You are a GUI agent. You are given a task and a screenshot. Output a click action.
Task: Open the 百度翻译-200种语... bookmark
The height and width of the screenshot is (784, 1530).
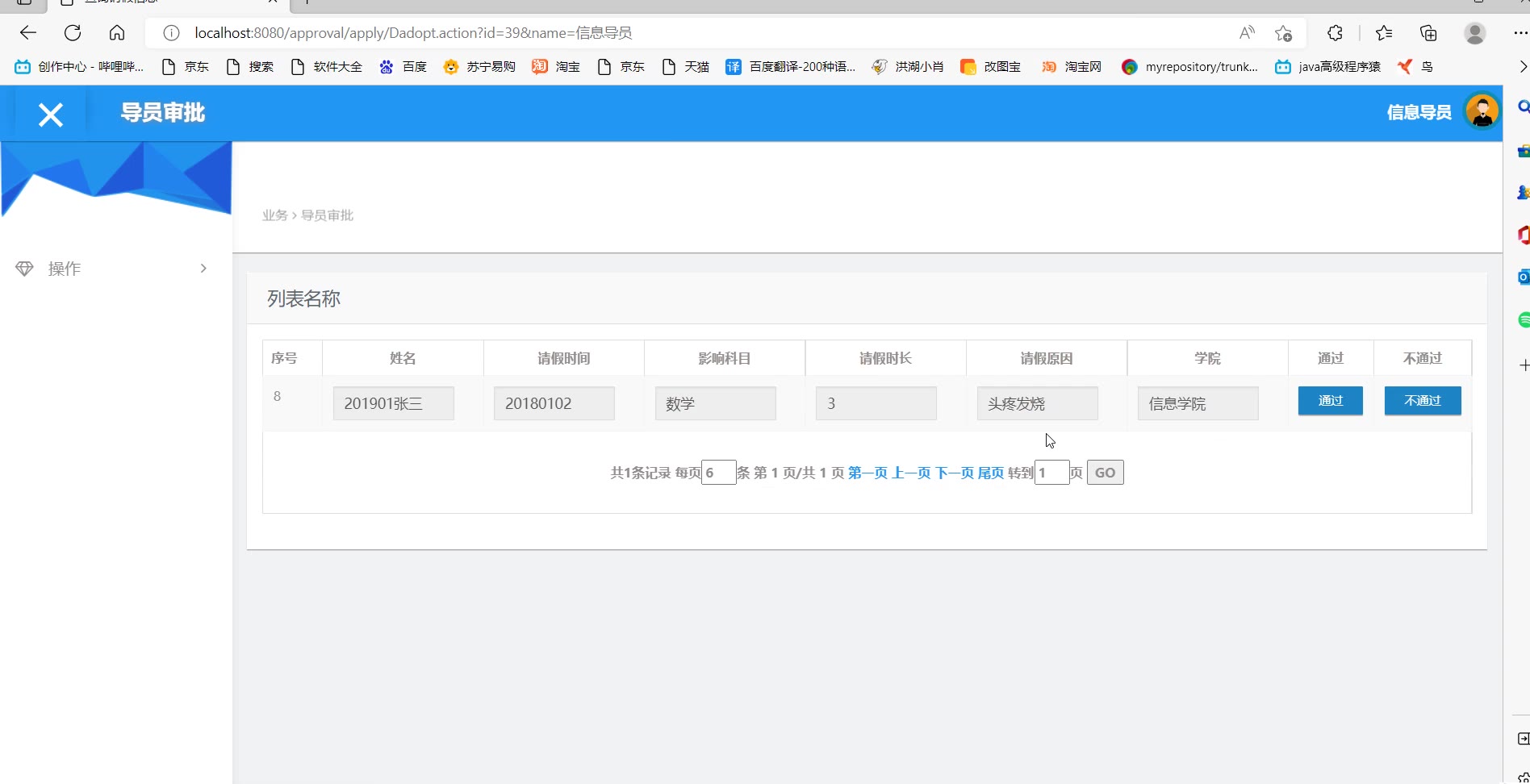coord(791,67)
